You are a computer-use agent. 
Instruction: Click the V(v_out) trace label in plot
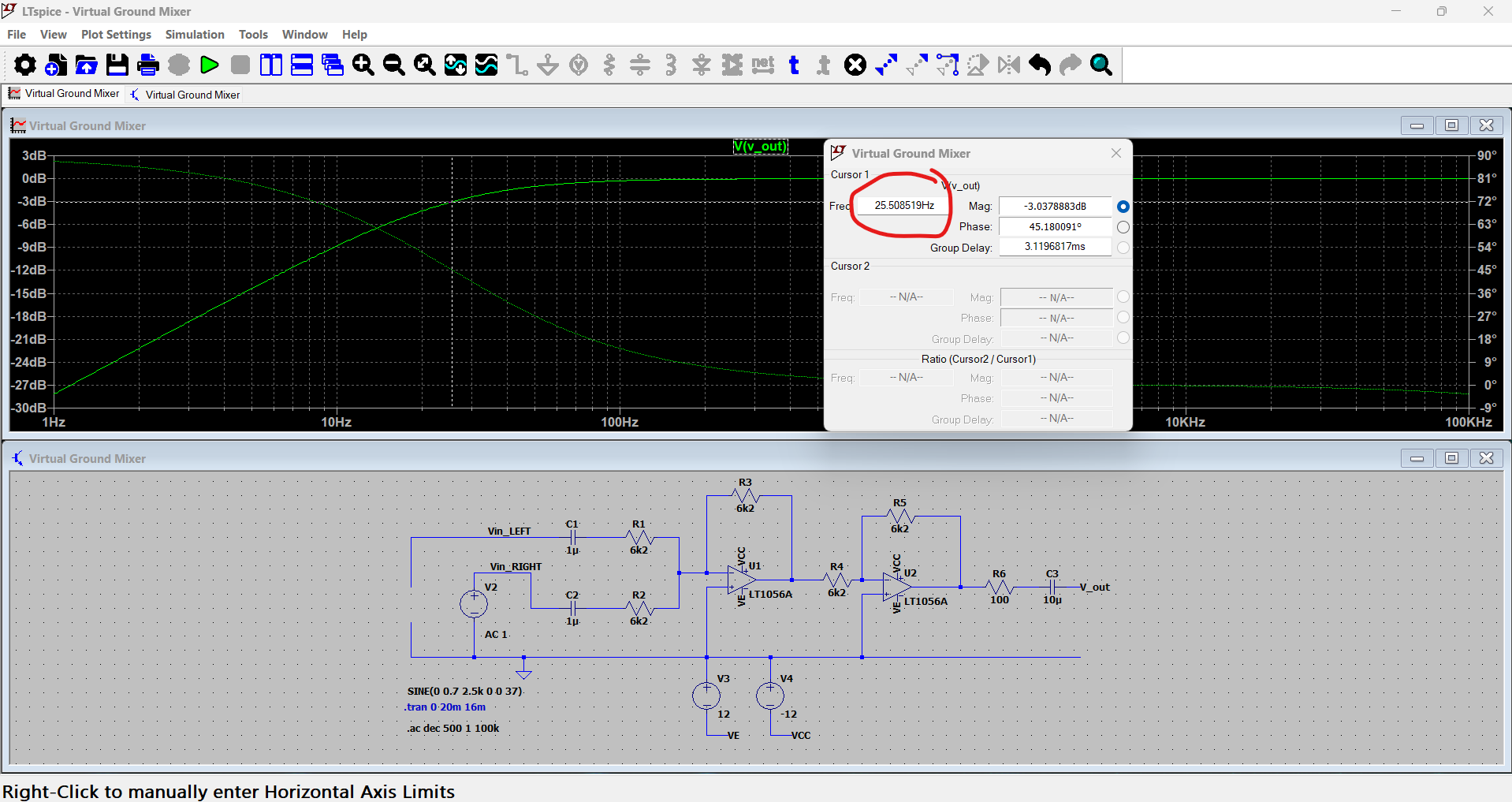(760, 147)
